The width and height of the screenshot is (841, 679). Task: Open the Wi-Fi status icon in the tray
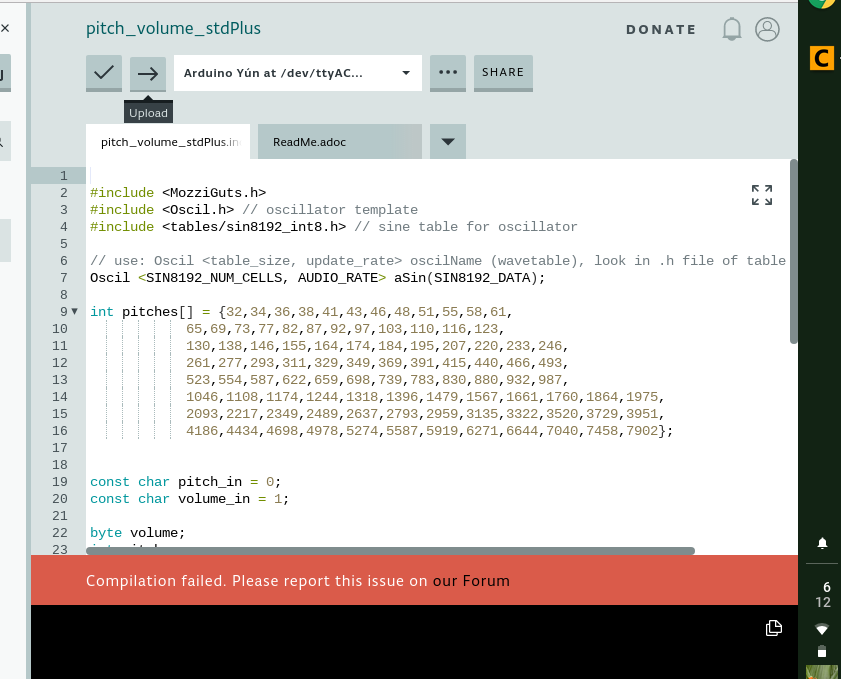(x=821, y=628)
